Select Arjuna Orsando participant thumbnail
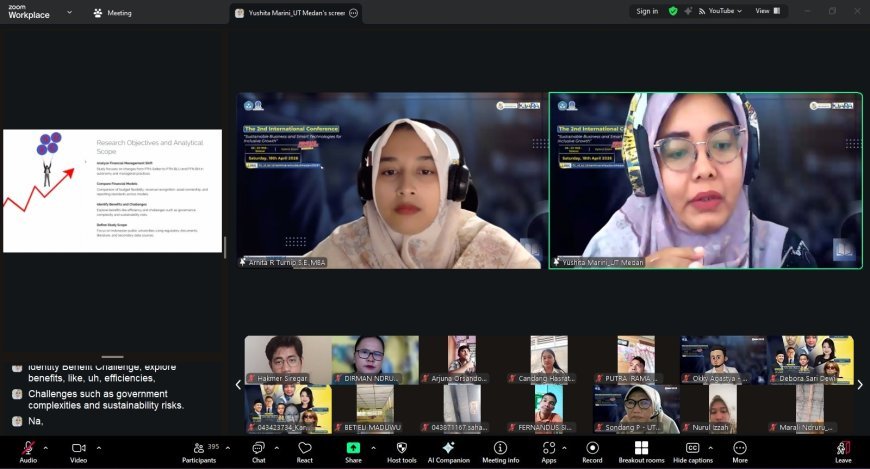Viewport: 870px width, 469px height. point(462,360)
